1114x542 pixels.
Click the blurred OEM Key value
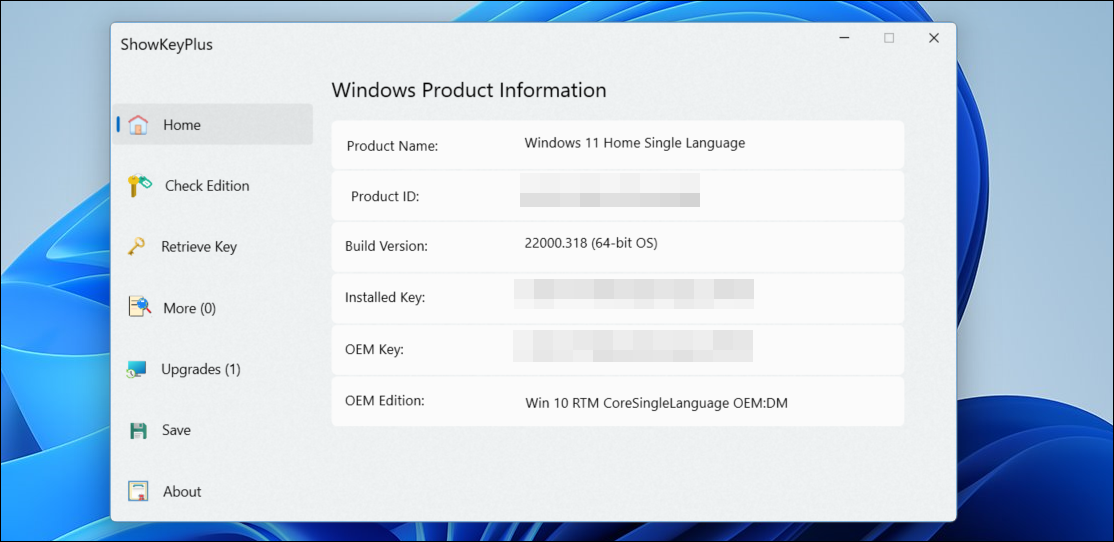coord(633,345)
